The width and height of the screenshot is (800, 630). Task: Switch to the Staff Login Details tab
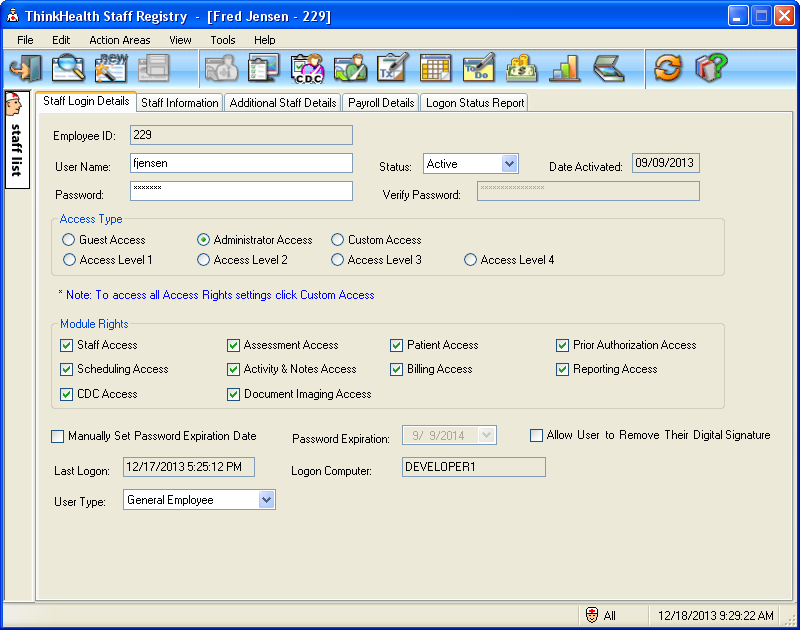click(86, 101)
